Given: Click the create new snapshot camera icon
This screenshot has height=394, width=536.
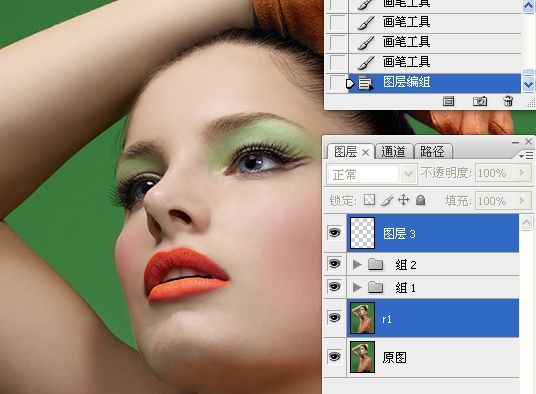Looking at the screenshot, I should pyautogui.click(x=480, y=101).
